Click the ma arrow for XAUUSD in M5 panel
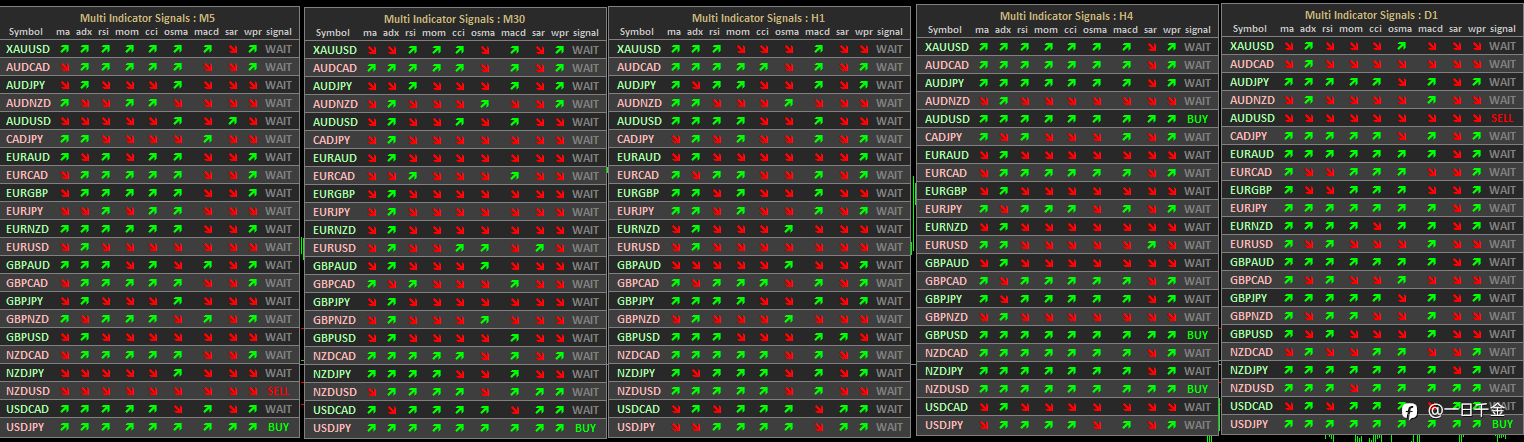The height and width of the screenshot is (442, 1524). point(64,49)
